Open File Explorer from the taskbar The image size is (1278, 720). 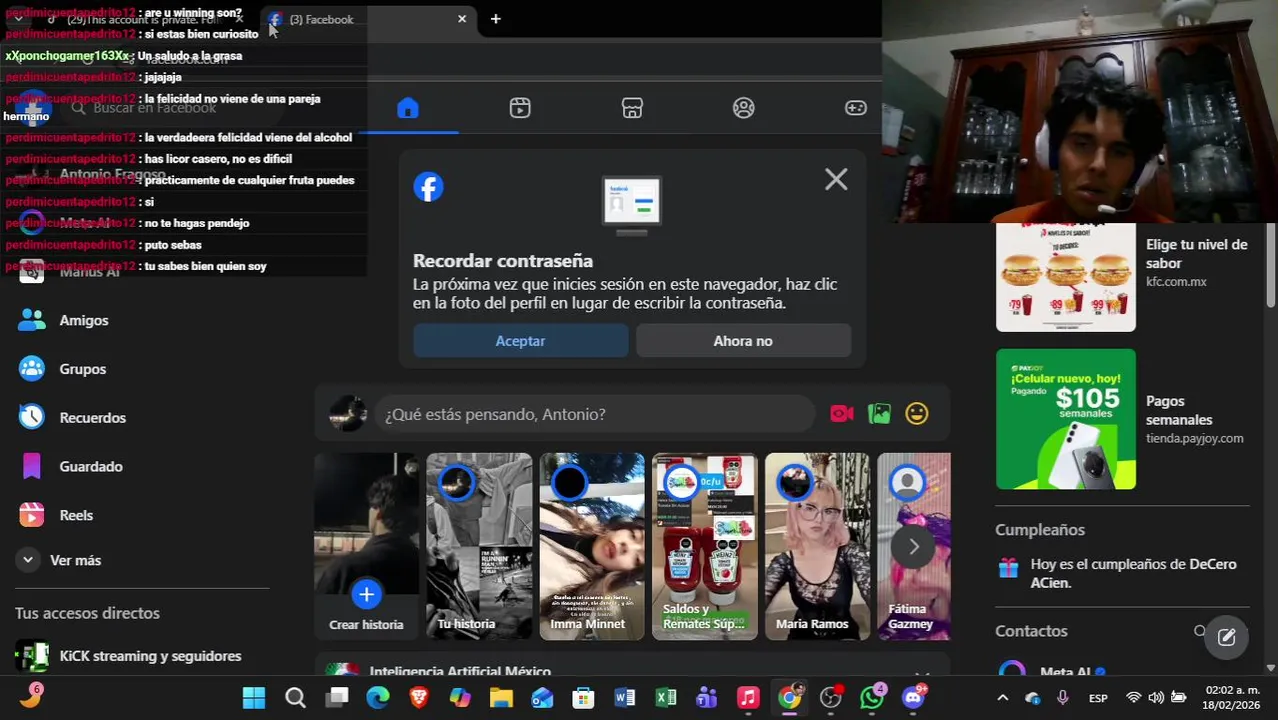tap(501, 698)
